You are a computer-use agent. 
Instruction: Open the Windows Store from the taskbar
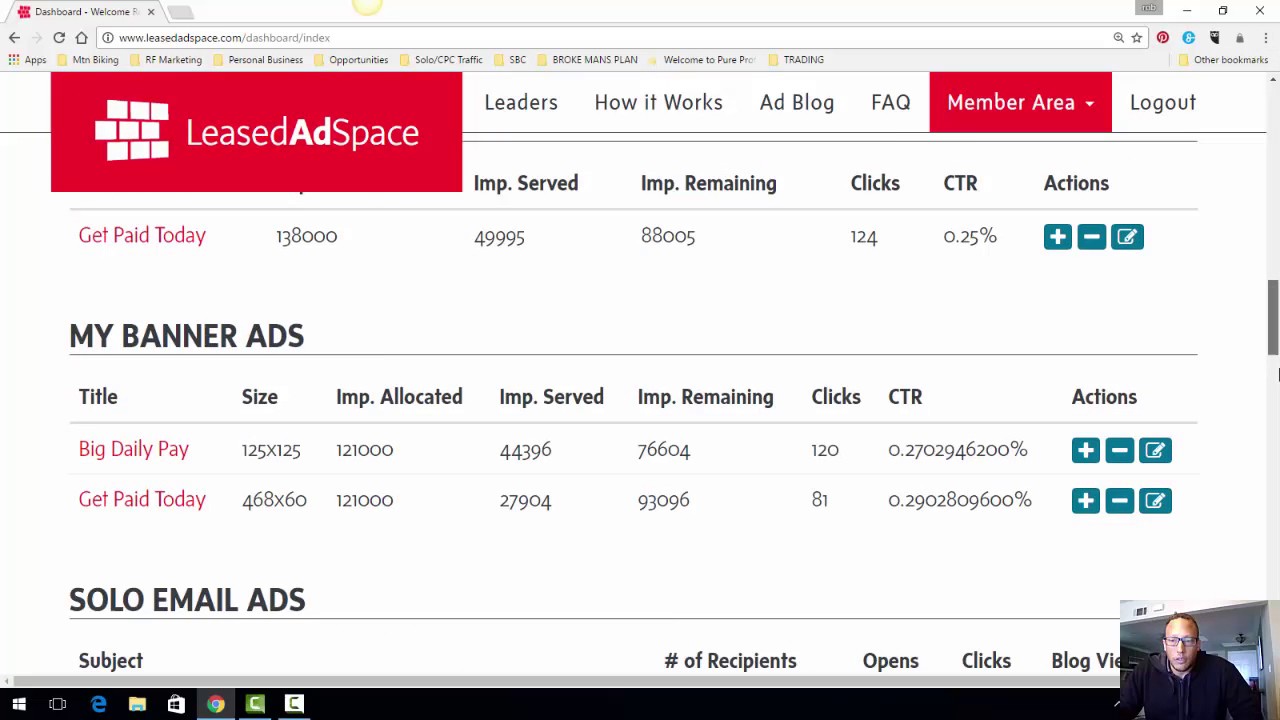click(176, 704)
